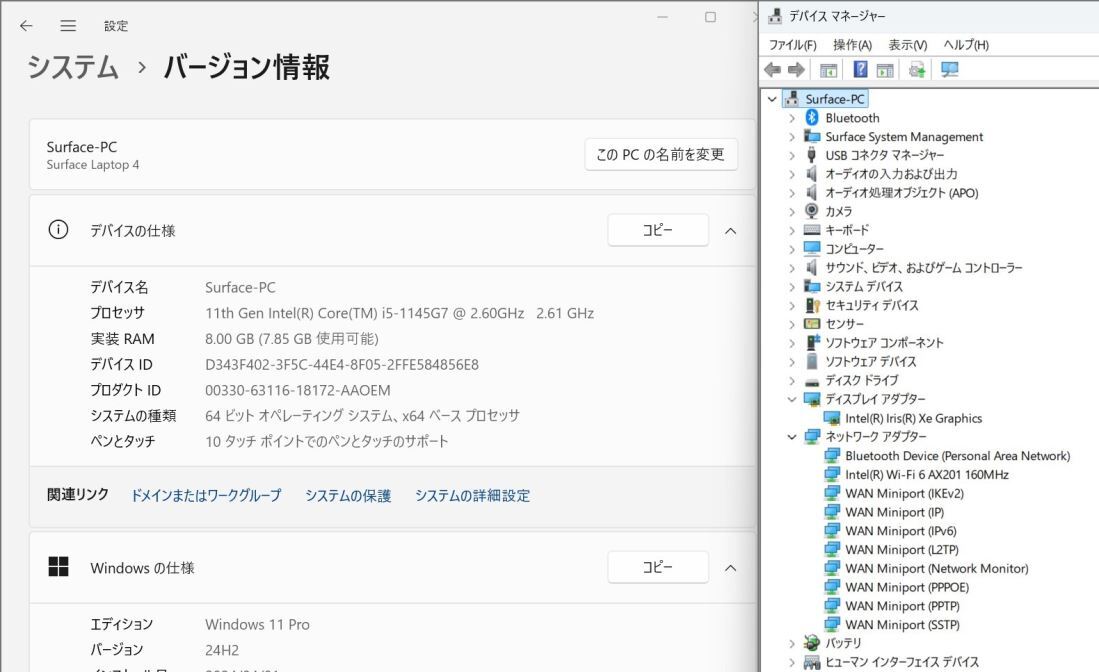Click the Windows logo beside Windows の仕様

(58, 567)
